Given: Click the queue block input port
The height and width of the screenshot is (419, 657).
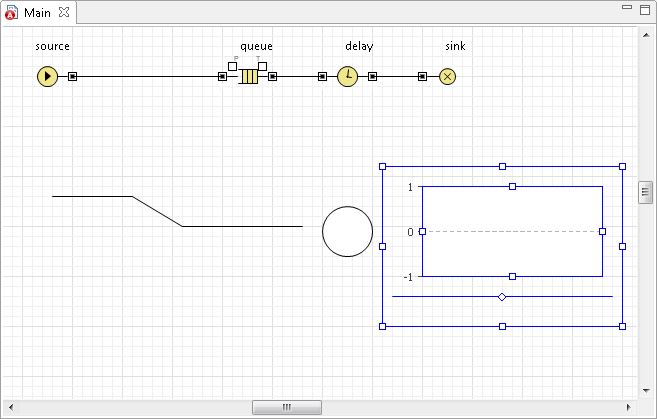Looking at the screenshot, I should click(222, 77).
